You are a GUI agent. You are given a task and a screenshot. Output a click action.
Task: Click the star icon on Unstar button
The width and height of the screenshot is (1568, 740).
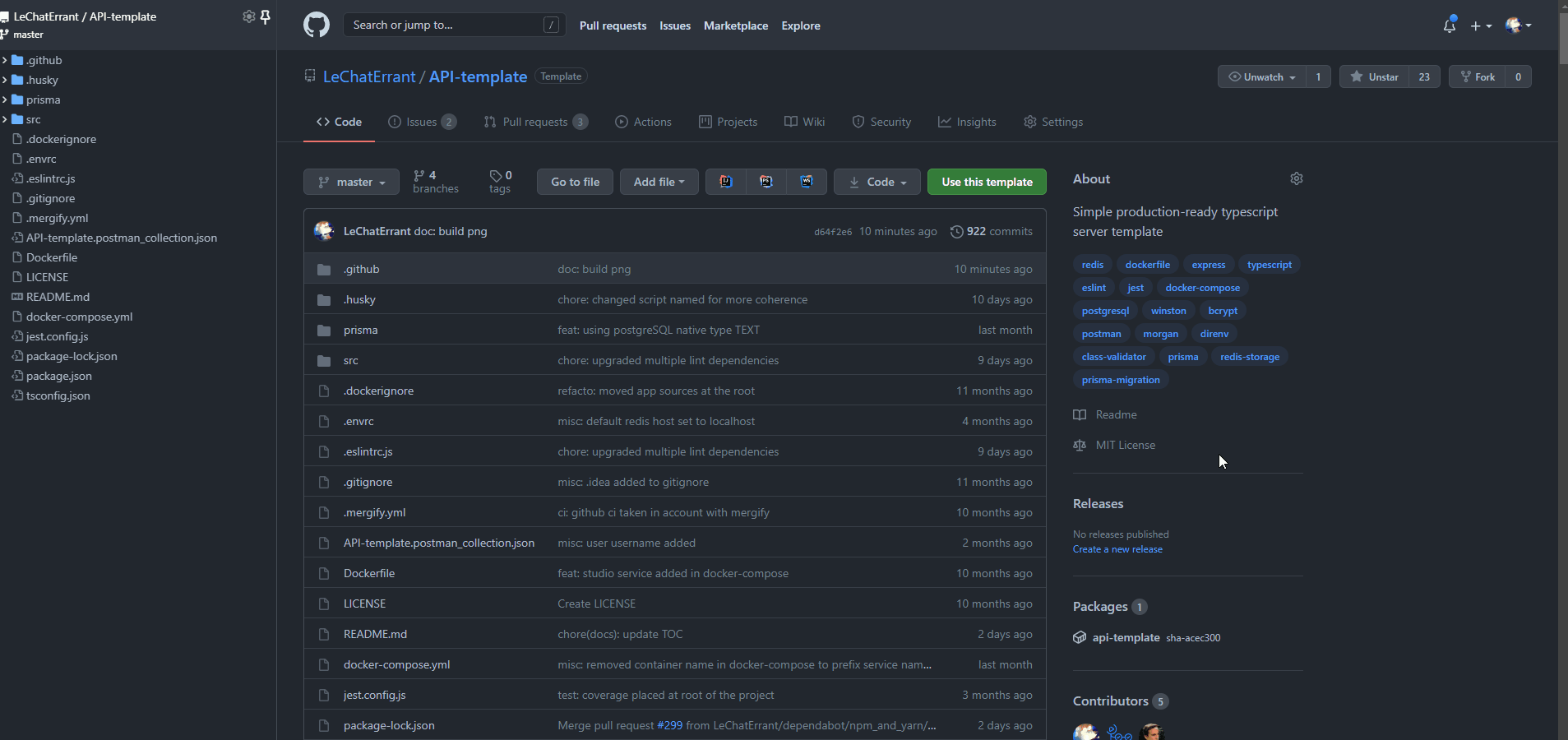pos(1357,76)
